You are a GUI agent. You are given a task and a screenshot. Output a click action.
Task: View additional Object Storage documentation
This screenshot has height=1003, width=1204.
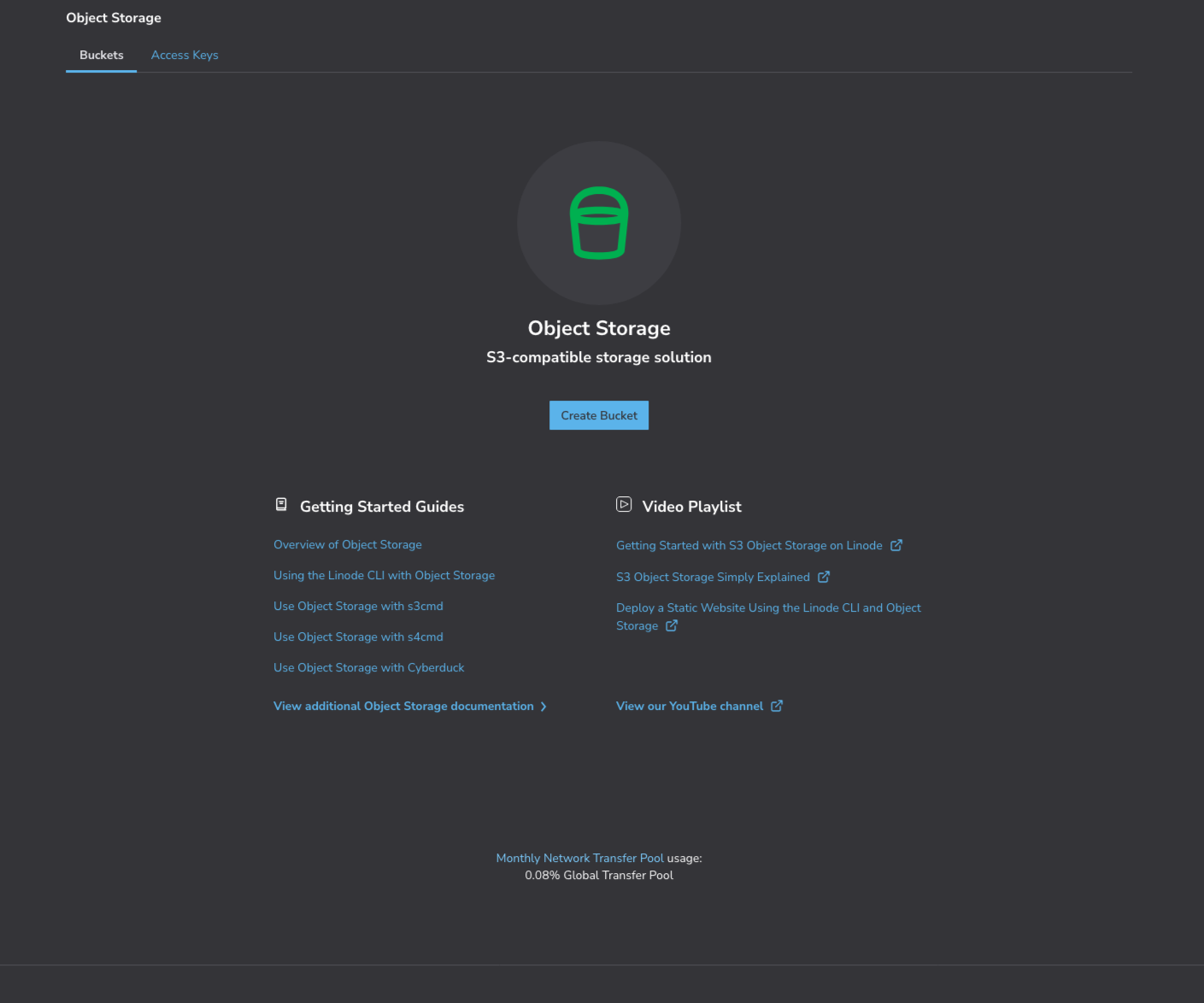(x=403, y=706)
